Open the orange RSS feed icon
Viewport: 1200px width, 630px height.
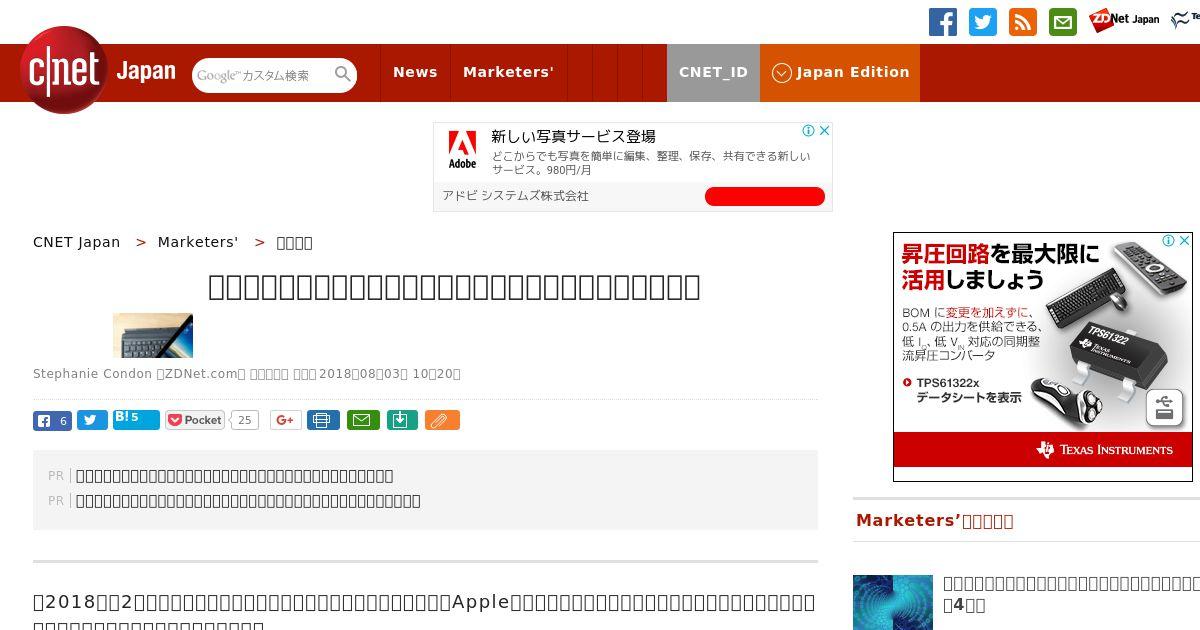tap(1023, 22)
